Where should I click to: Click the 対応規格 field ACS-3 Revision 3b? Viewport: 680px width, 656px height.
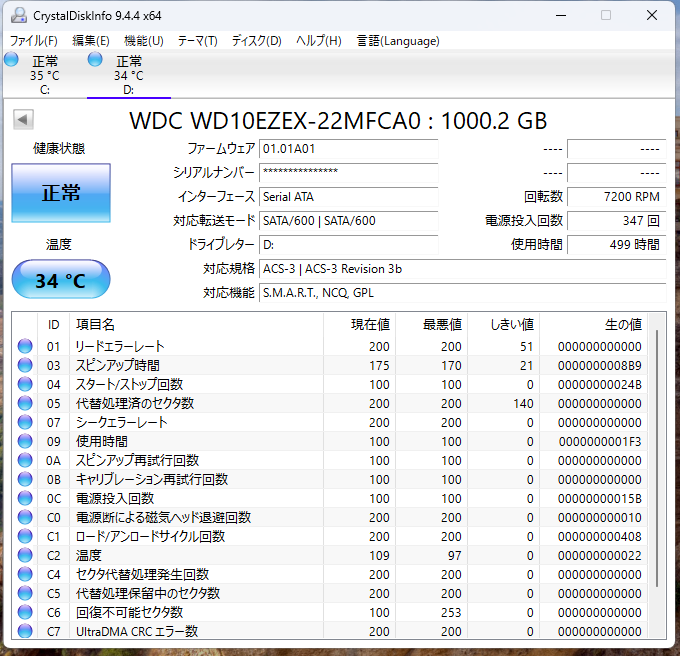click(462, 269)
